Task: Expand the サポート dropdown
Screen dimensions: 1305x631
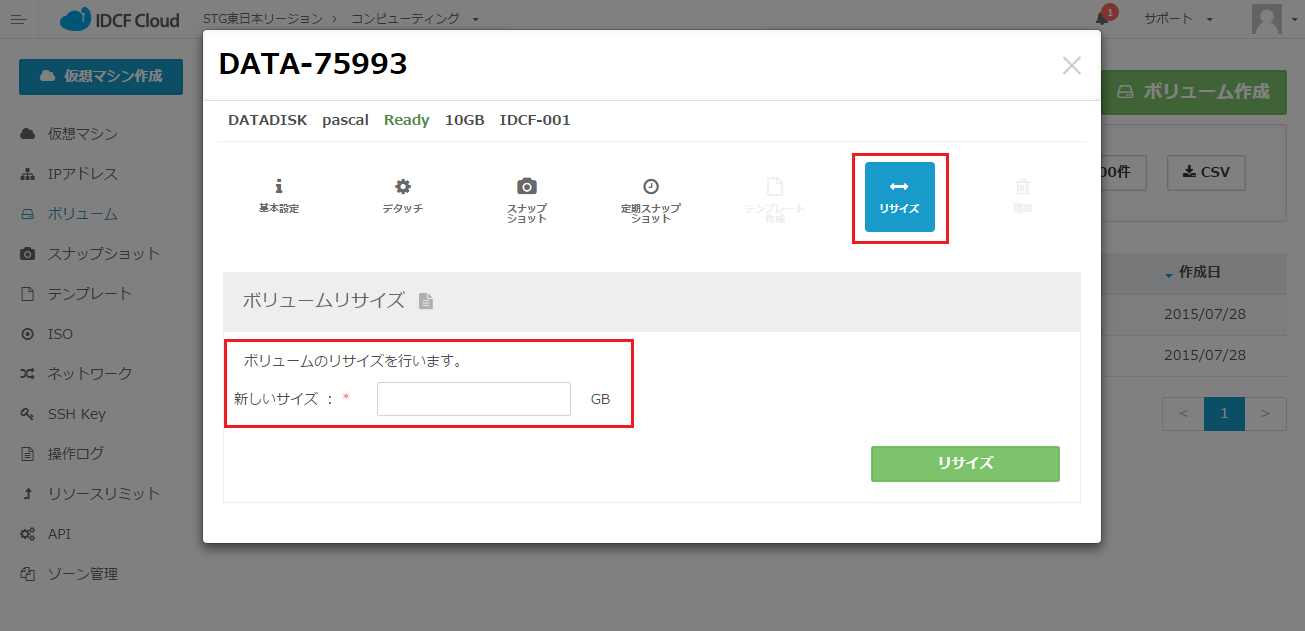Action: (x=1179, y=19)
